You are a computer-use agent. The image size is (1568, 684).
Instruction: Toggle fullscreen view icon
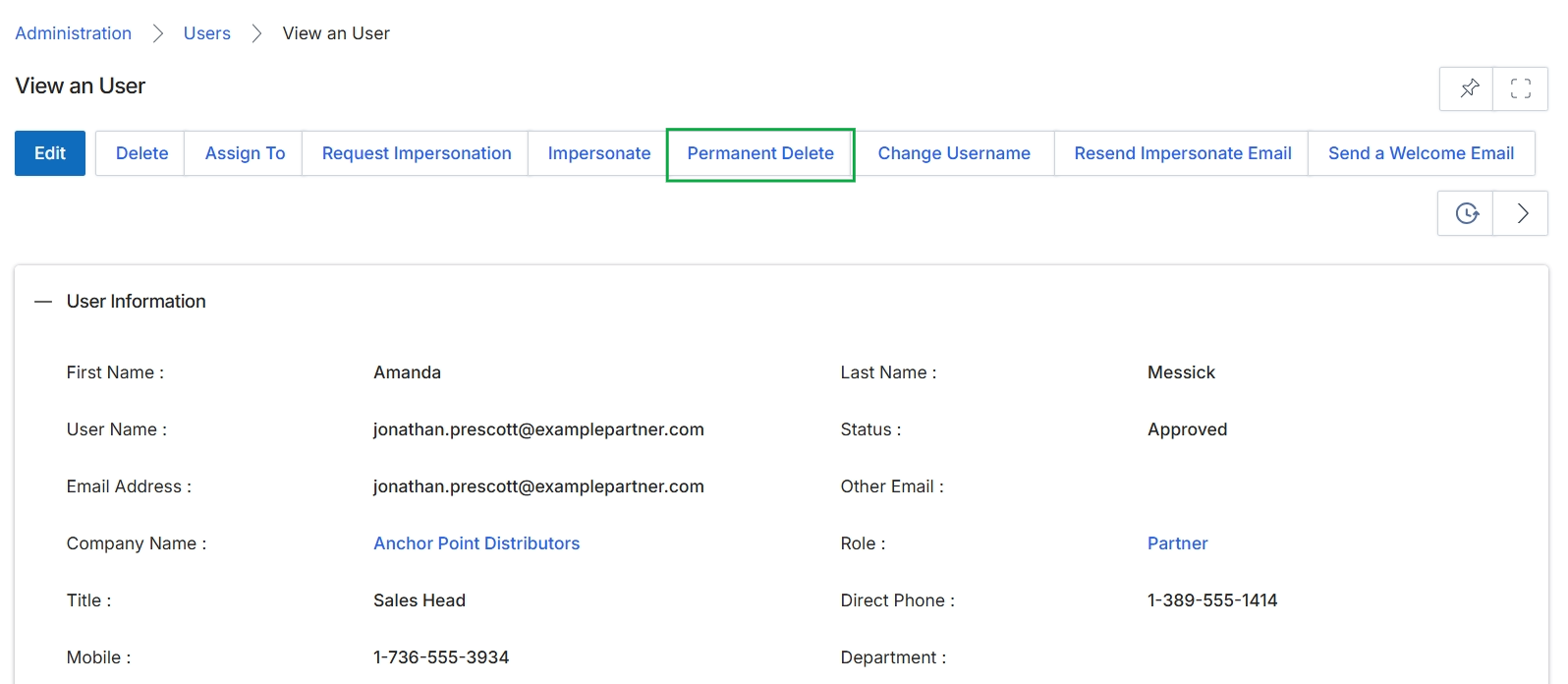tap(1521, 88)
